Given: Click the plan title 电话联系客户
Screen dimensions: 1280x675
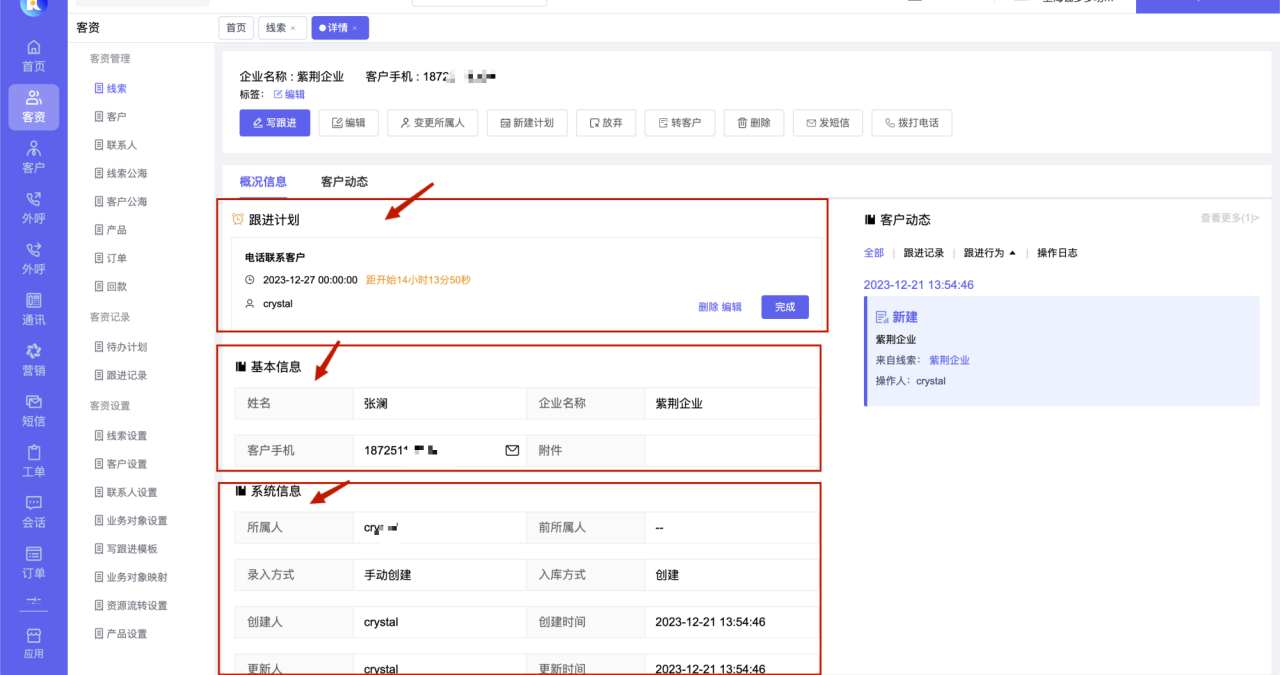Looking at the screenshot, I should [275, 258].
